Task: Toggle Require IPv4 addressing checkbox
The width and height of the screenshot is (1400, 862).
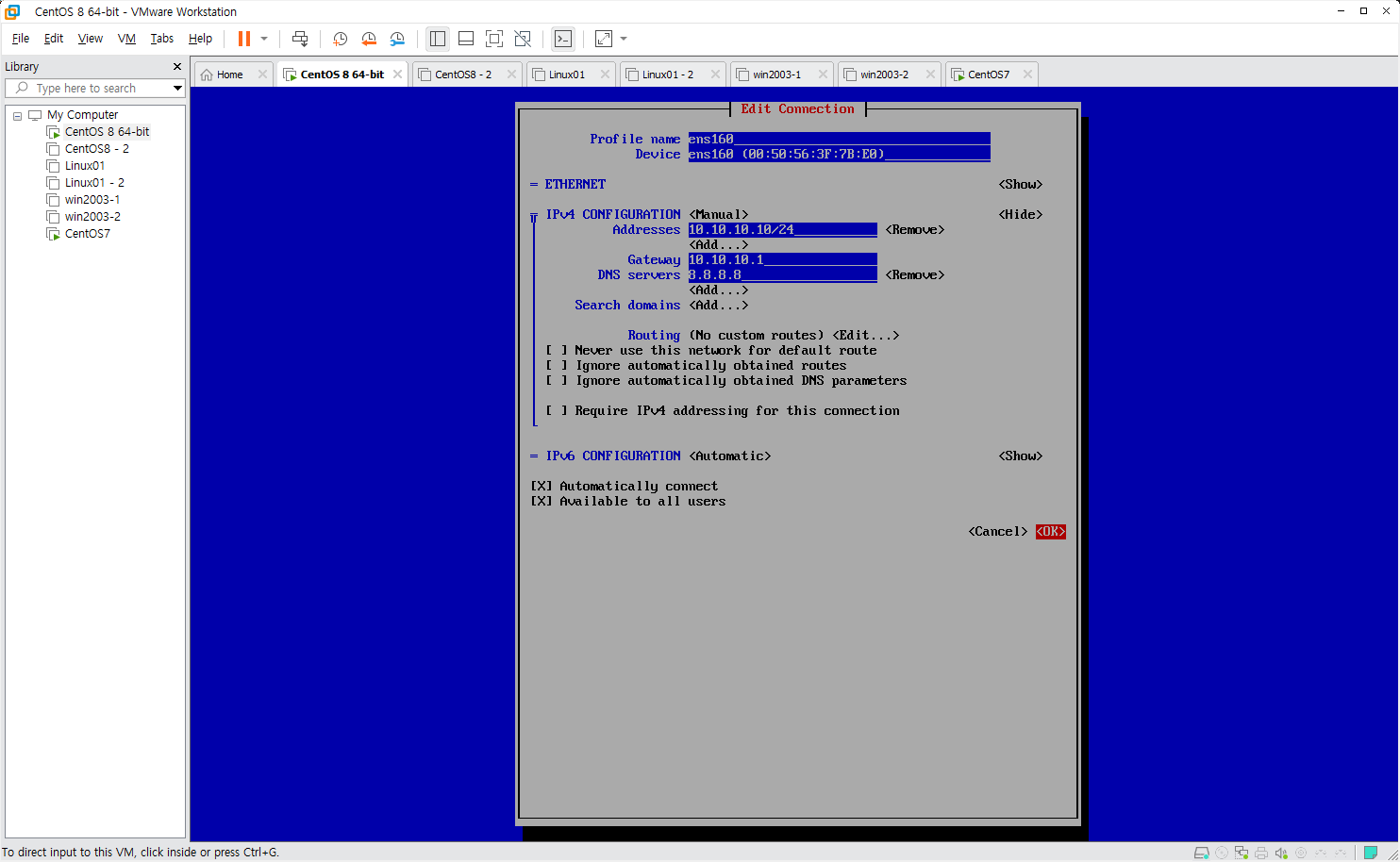Action: coord(557,411)
